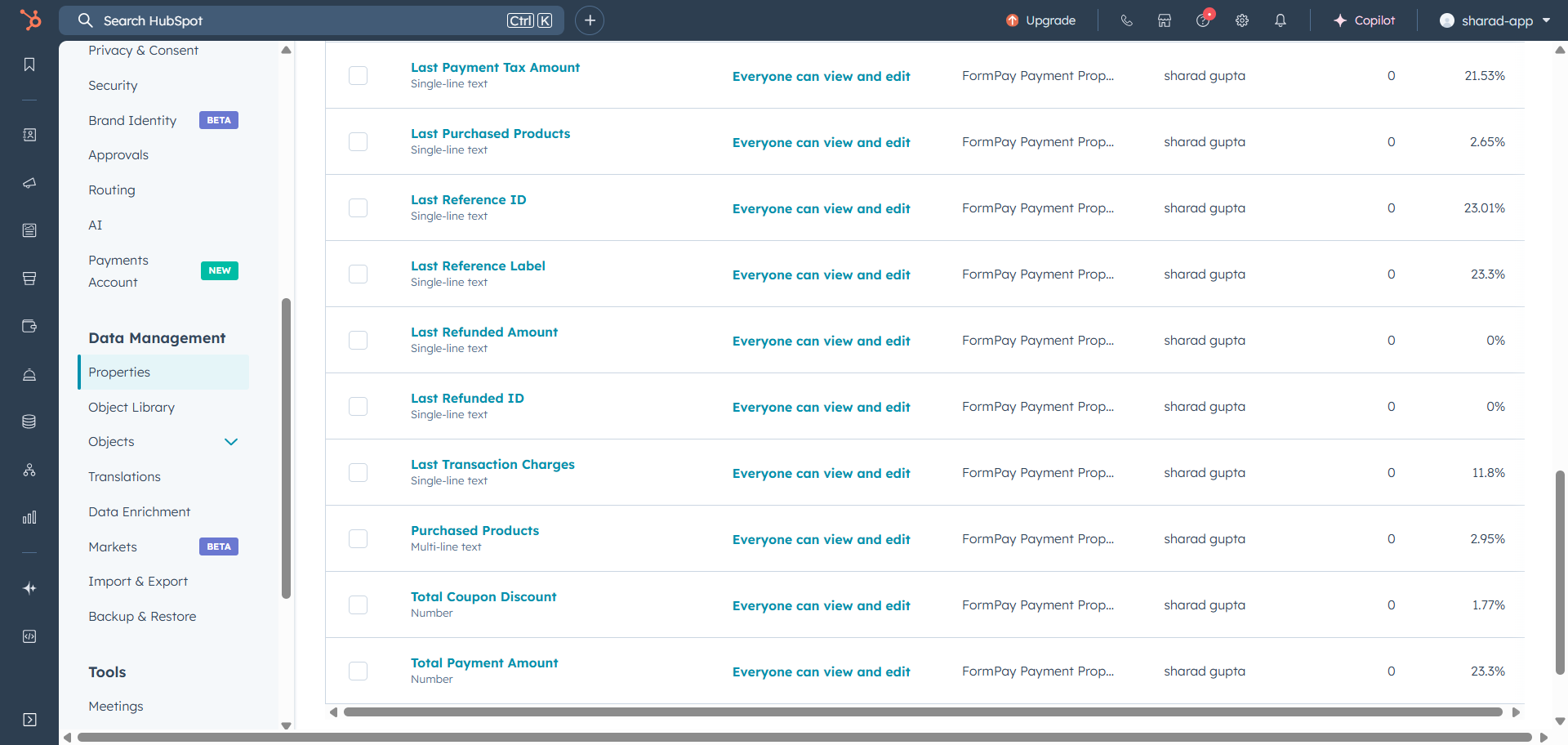Image resolution: width=1568 pixels, height=745 pixels.
Task: Select the Last Payment Tax Amount checkbox
Action: [x=358, y=75]
